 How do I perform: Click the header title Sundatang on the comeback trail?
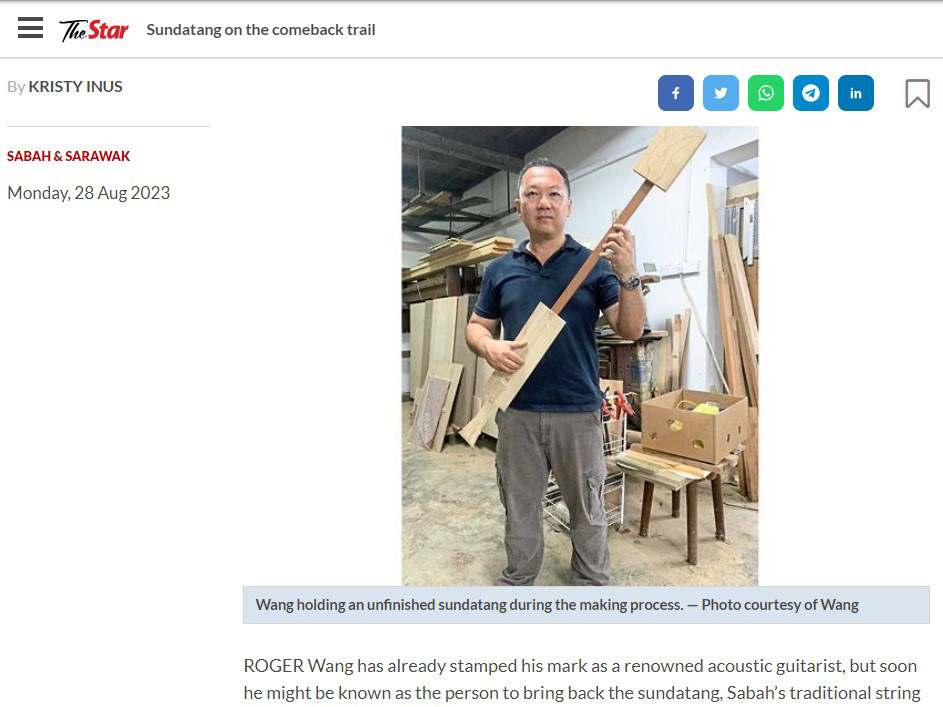[260, 30]
